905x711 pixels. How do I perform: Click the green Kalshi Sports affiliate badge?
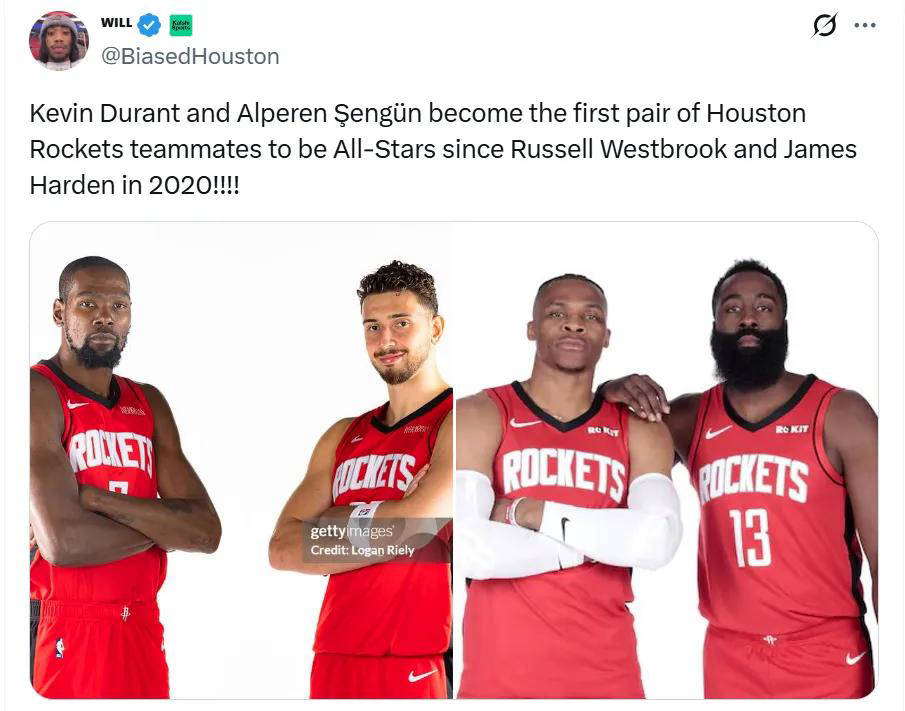click(x=181, y=25)
